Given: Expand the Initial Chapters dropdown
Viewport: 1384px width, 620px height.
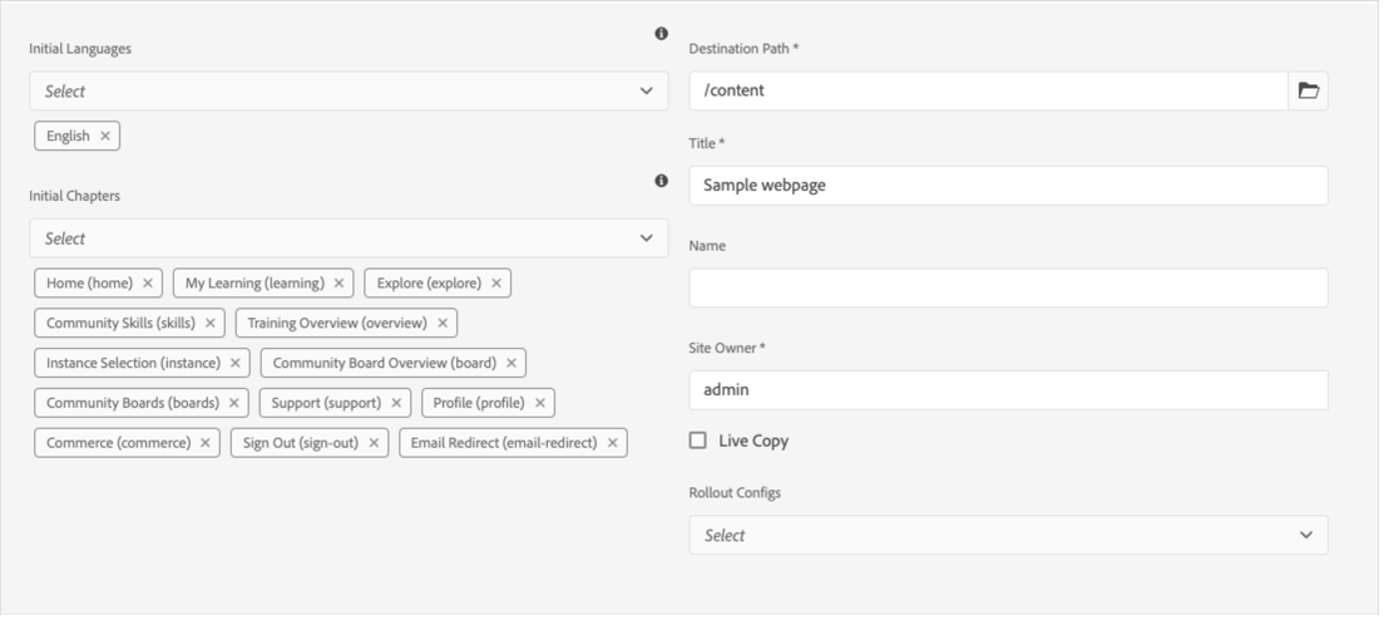Looking at the screenshot, I should 646,238.
